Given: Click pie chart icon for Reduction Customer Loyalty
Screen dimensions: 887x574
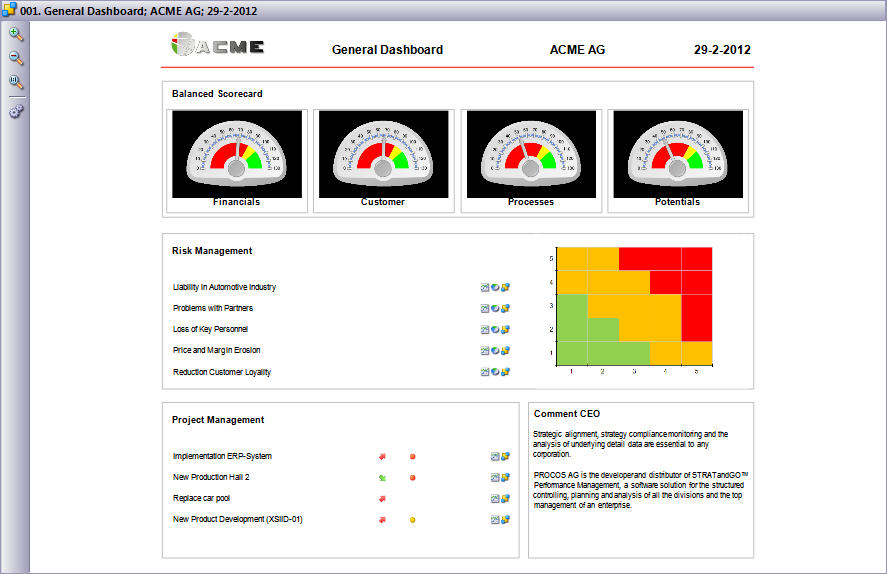Looking at the screenshot, I should 495,372.
